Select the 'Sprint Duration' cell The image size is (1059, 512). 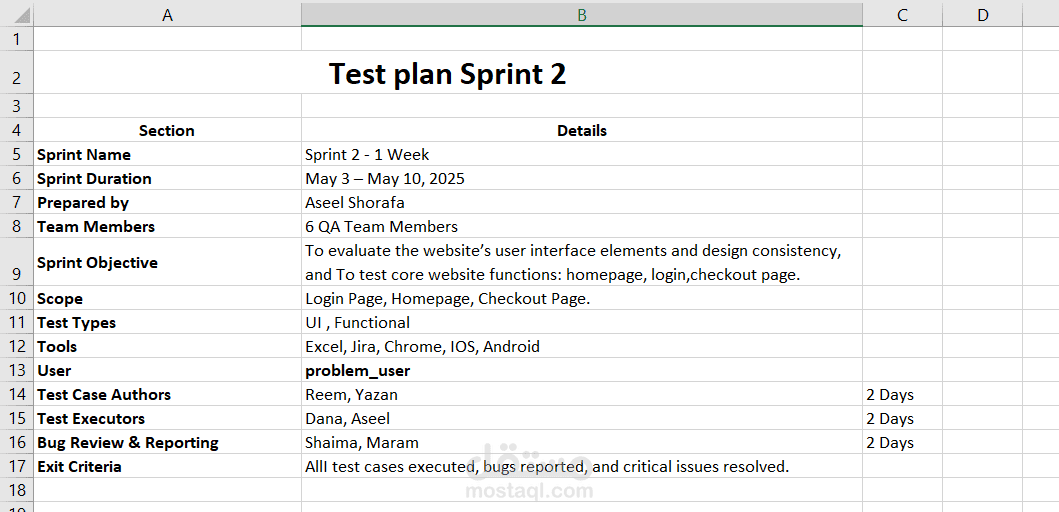click(167, 178)
